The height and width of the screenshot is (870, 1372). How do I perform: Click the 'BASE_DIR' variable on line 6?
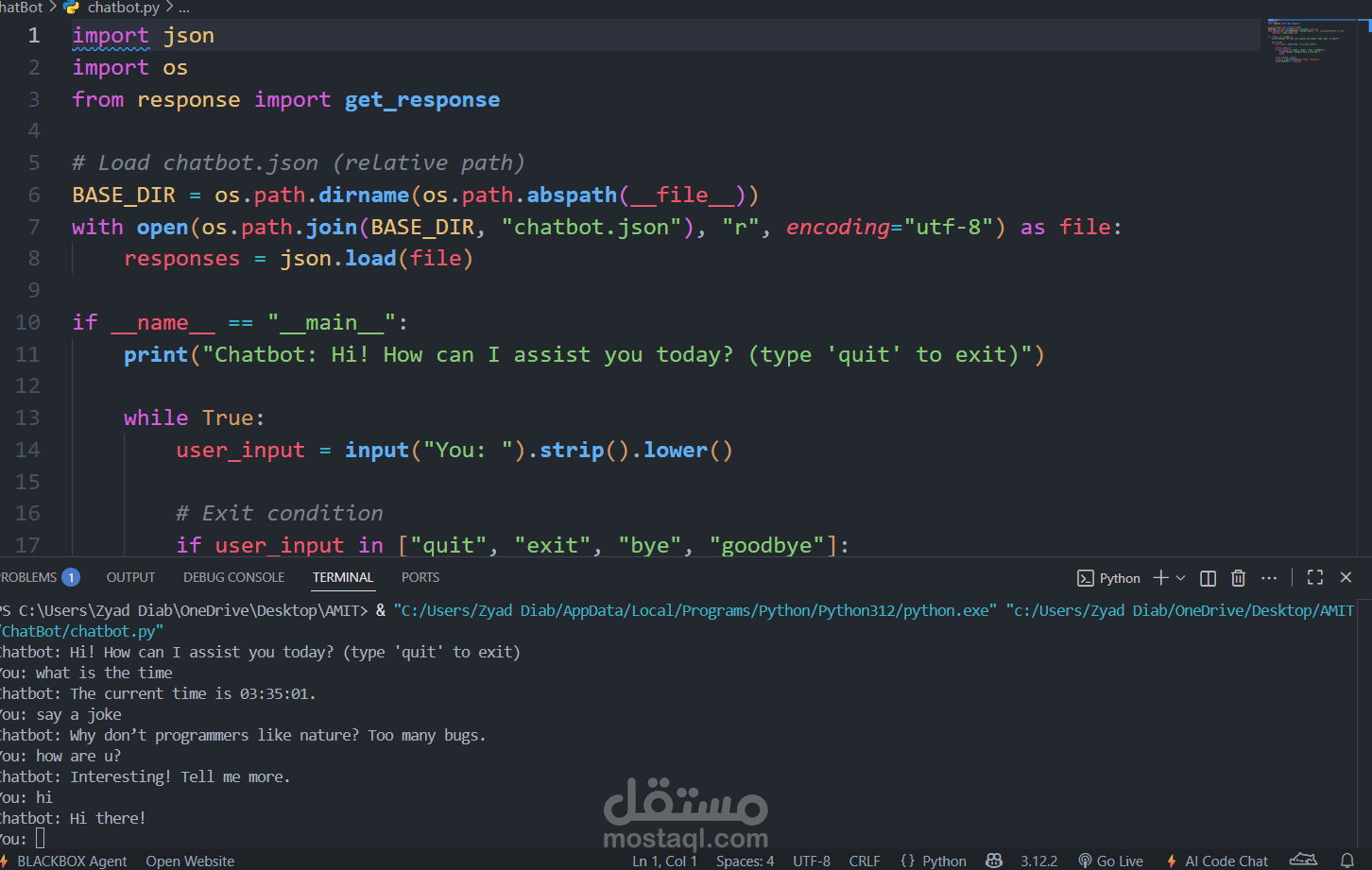(124, 196)
